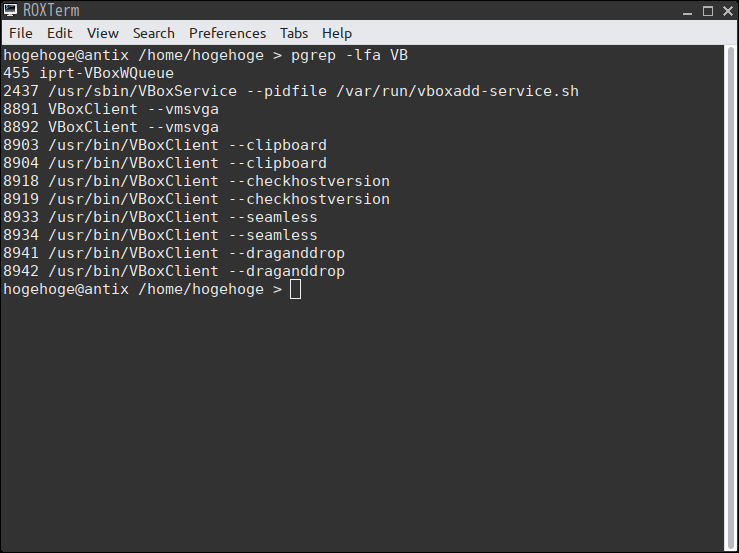Click the pgrep -lfa VB command text
Viewport: 739px width, 553px height.
point(349,55)
